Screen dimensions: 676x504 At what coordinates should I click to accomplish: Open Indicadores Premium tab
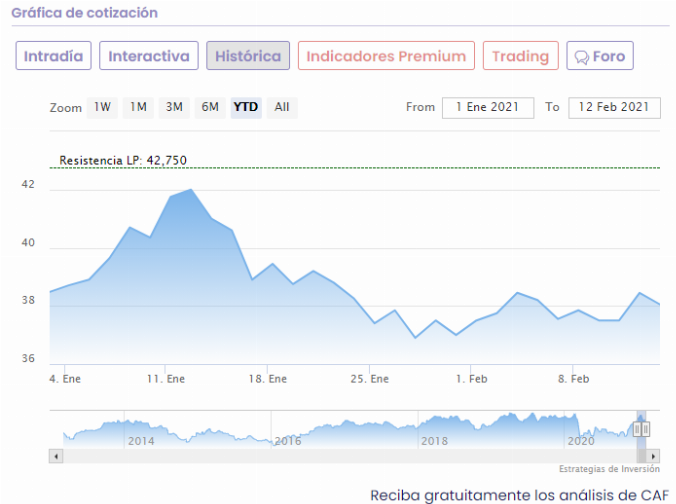386,56
